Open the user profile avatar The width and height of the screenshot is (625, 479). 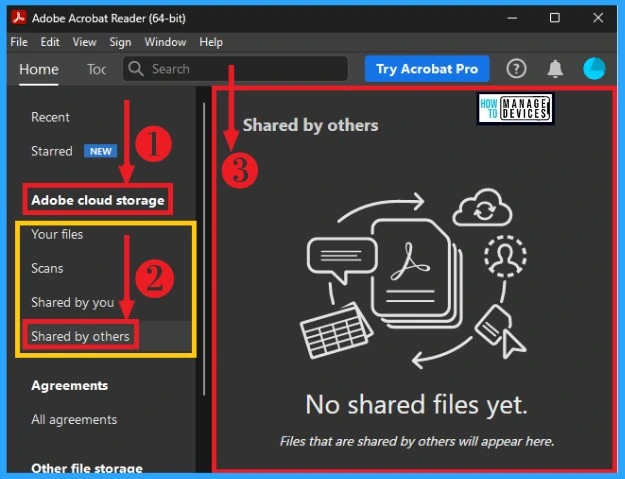(x=594, y=69)
